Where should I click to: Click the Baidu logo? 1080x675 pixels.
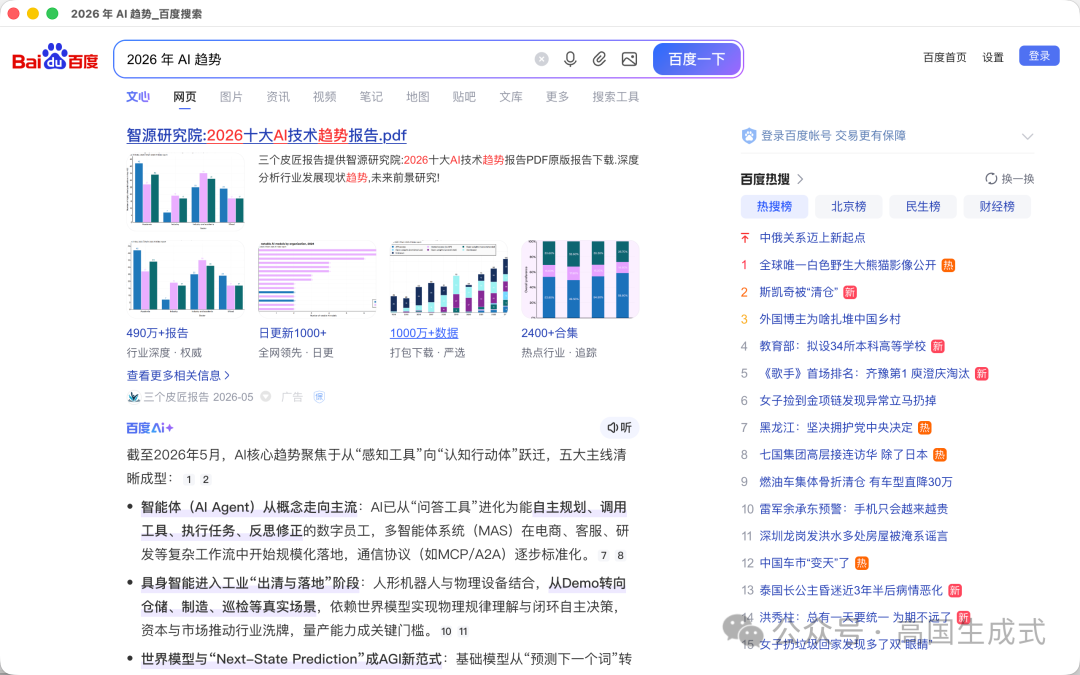[x=56, y=59]
